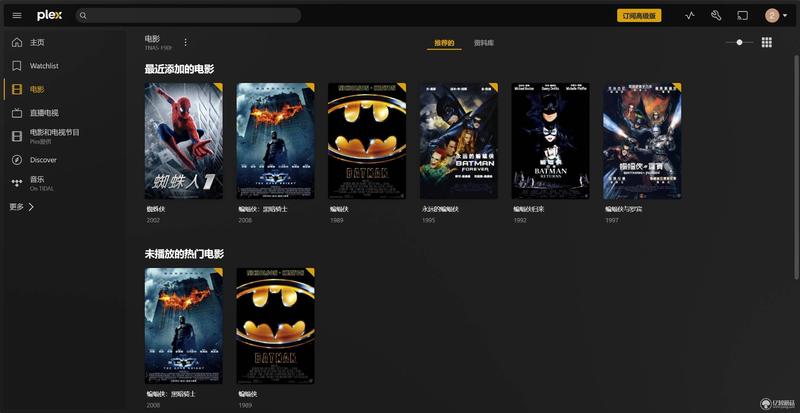
Task: Click the 蝙蝠侠与罗宾 title link
Action: pyautogui.click(x=623, y=209)
